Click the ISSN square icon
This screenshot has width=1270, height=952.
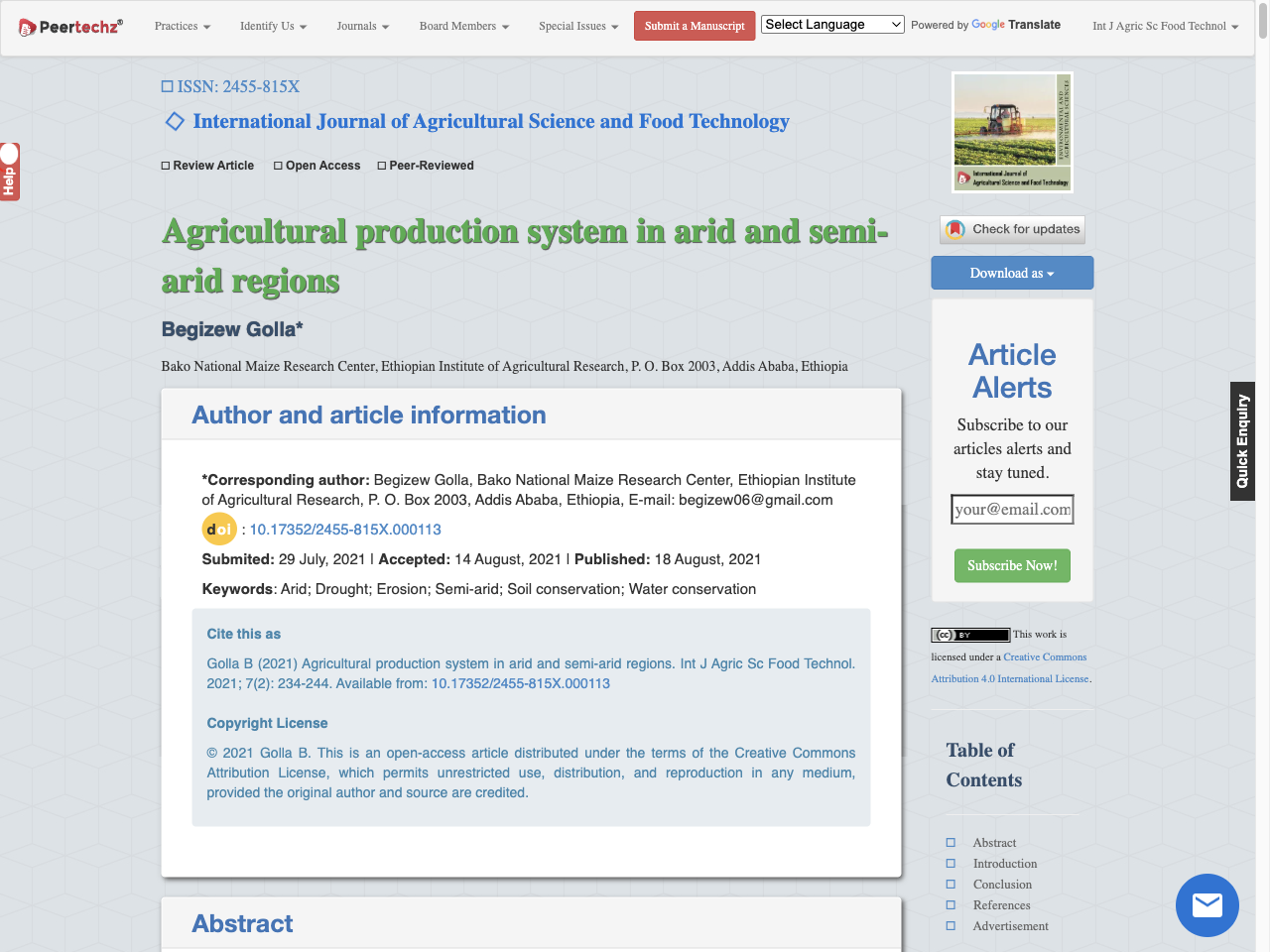pyautogui.click(x=166, y=86)
